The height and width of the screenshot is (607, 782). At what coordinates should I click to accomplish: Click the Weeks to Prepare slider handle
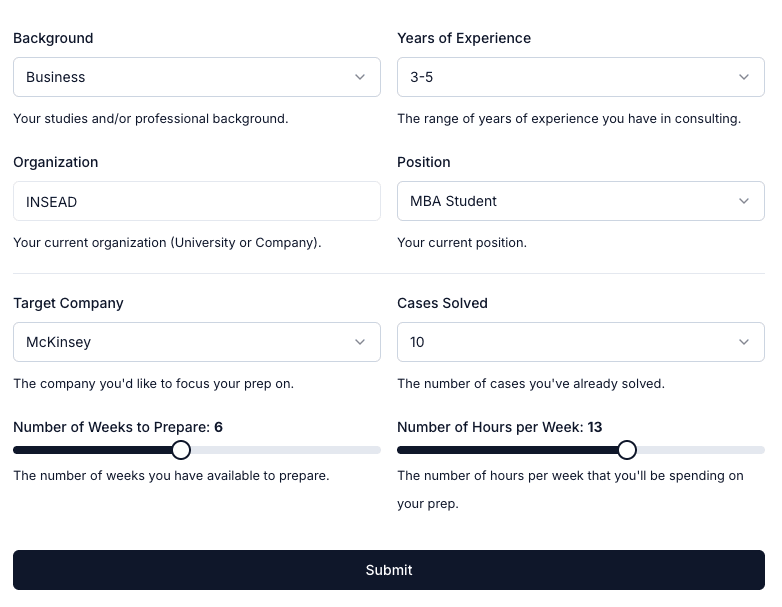pos(181,450)
